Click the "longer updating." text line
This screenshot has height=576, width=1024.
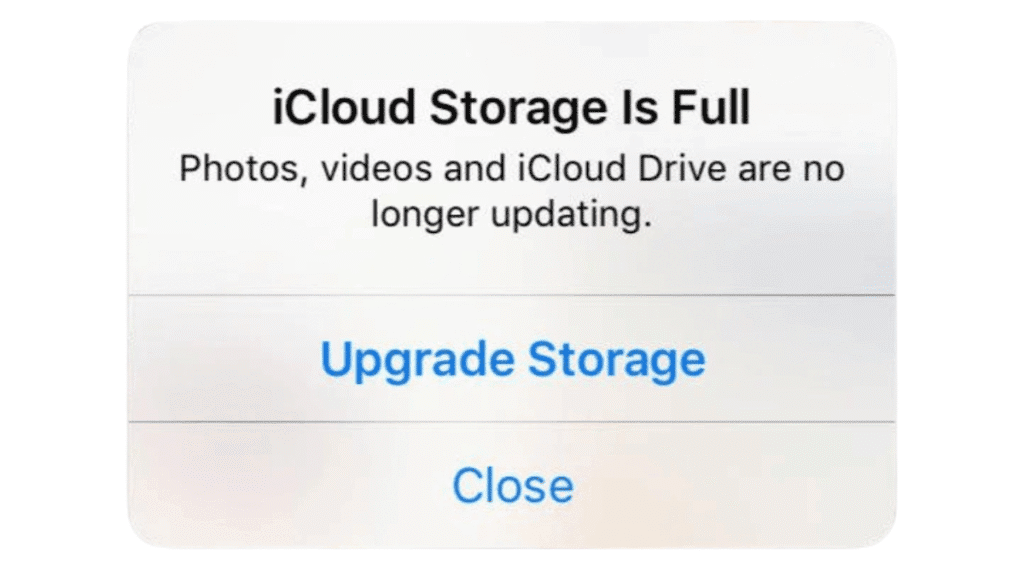pos(512,214)
